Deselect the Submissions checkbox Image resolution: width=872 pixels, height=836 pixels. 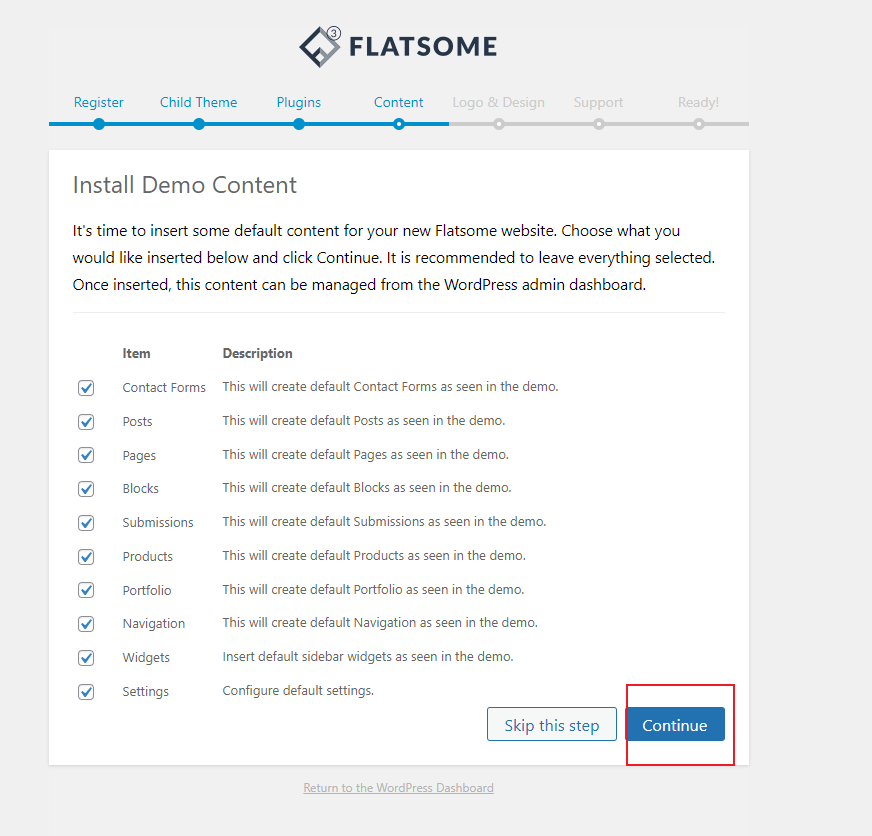[x=86, y=523]
